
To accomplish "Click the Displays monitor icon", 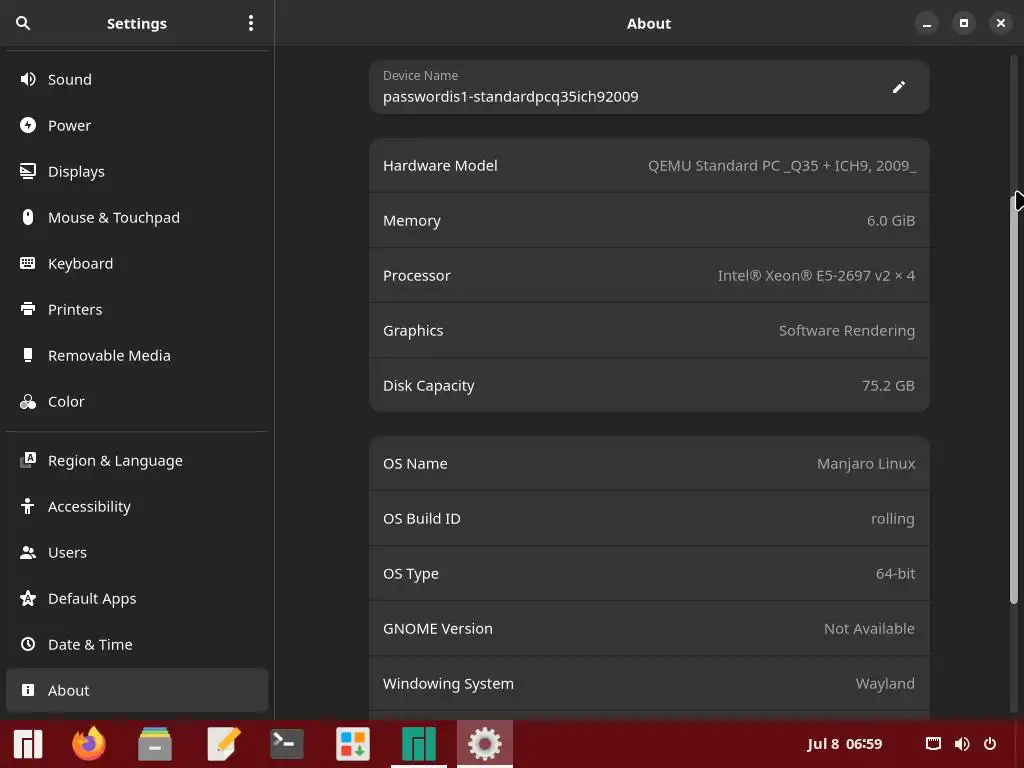I will (27, 172).
